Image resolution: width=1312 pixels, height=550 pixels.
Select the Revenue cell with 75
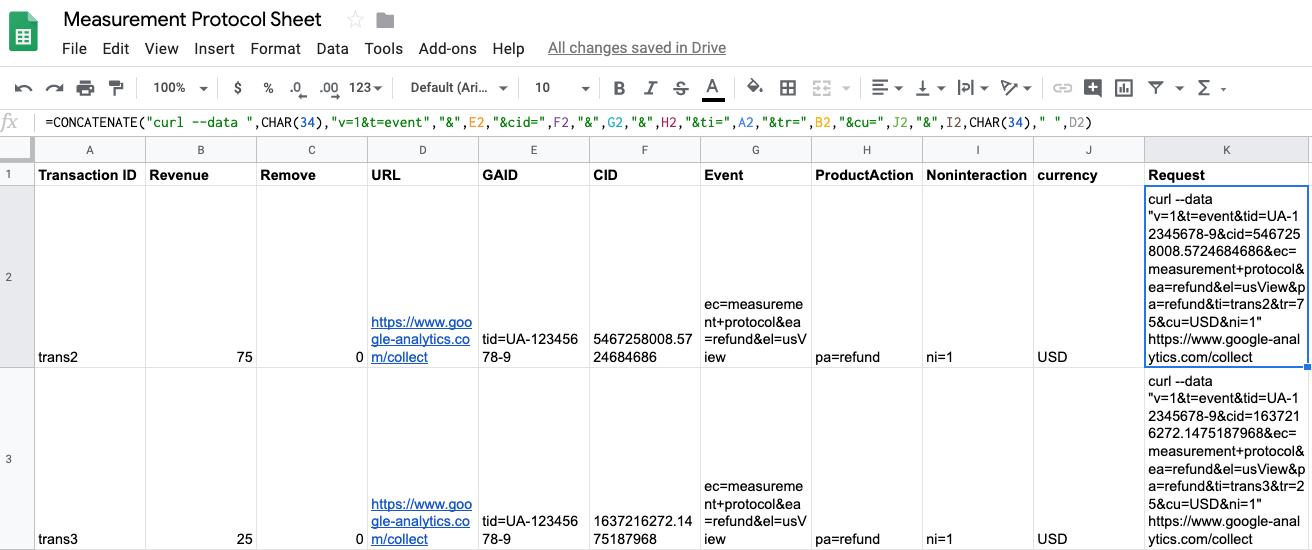(x=201, y=277)
